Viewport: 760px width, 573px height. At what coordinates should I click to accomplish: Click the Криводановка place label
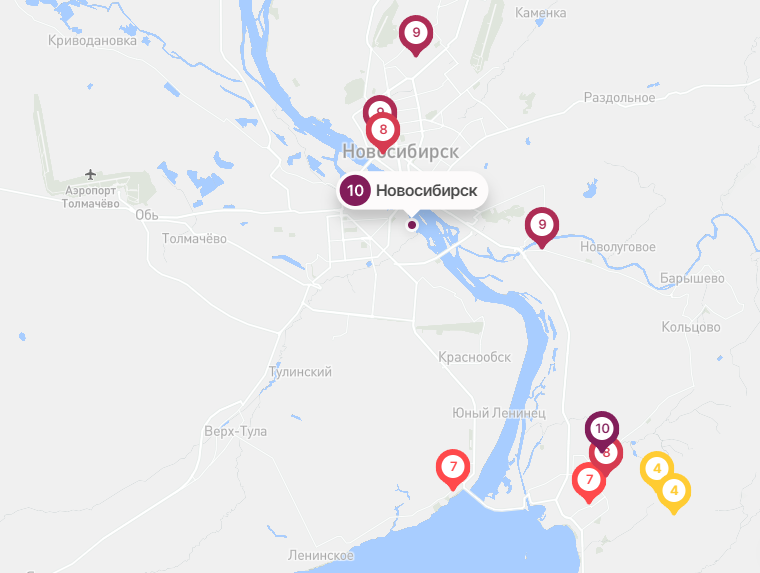pos(92,41)
